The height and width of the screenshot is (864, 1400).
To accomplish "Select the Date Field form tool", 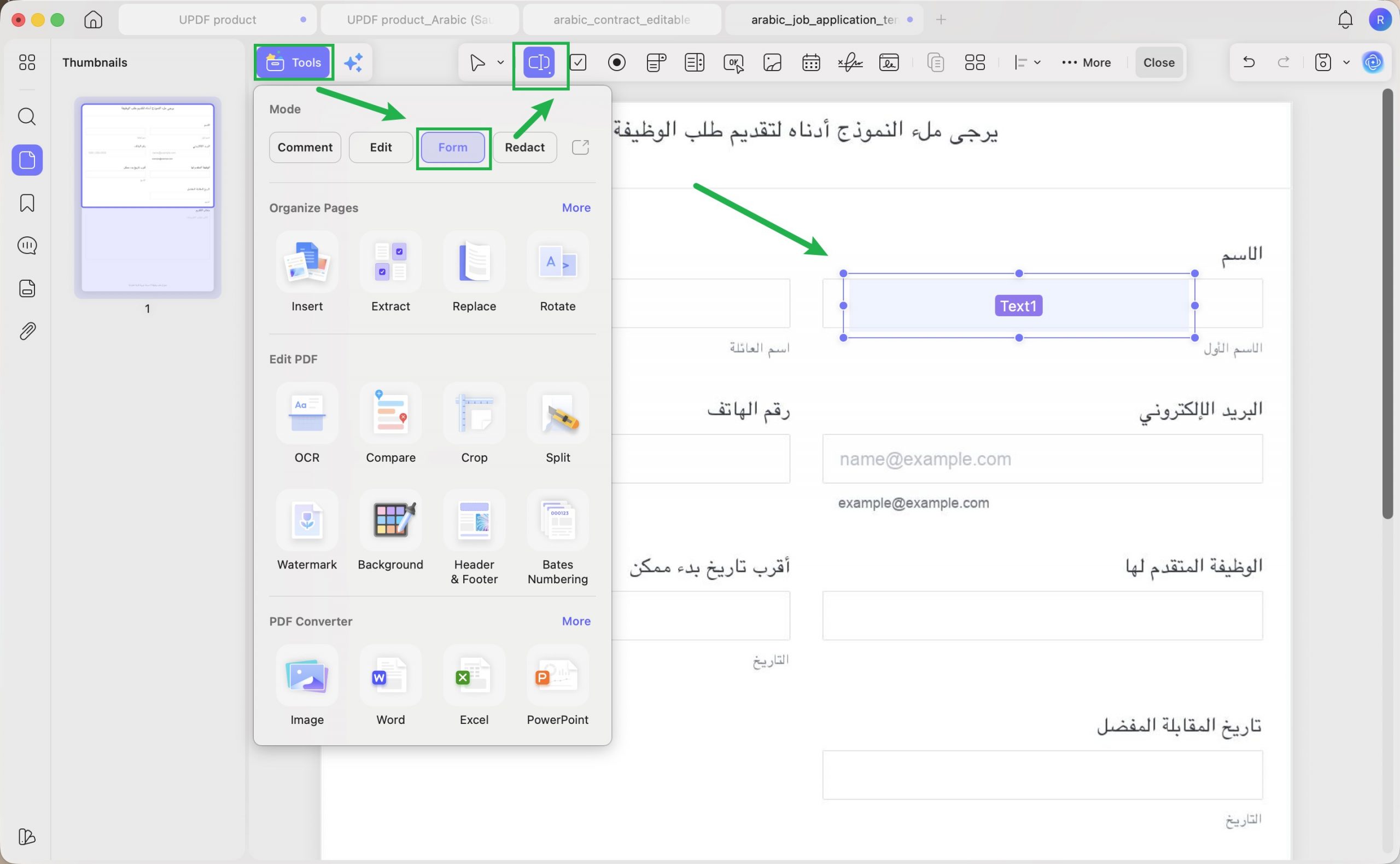I will (x=811, y=62).
